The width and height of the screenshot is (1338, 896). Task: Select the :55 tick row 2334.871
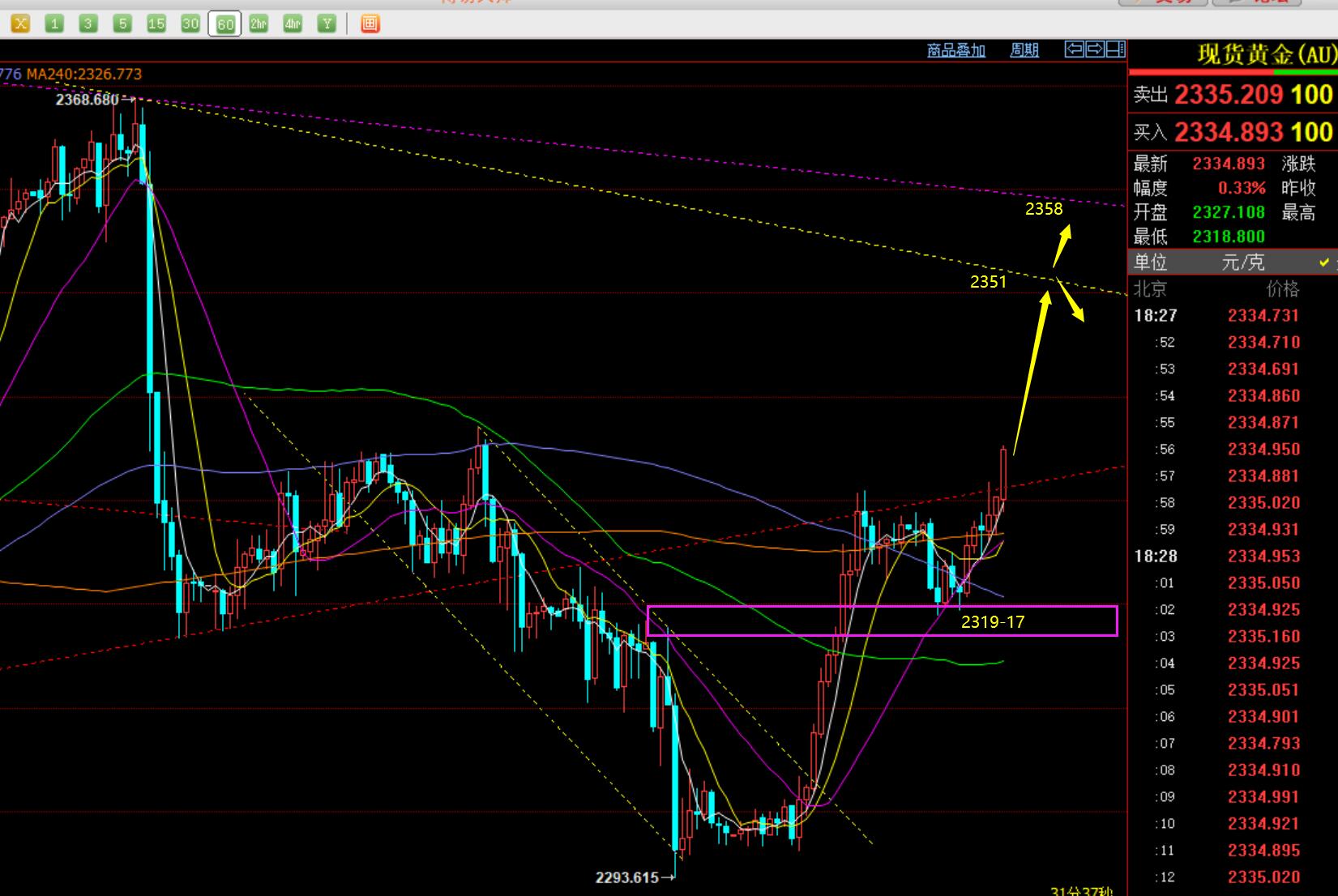(1233, 422)
